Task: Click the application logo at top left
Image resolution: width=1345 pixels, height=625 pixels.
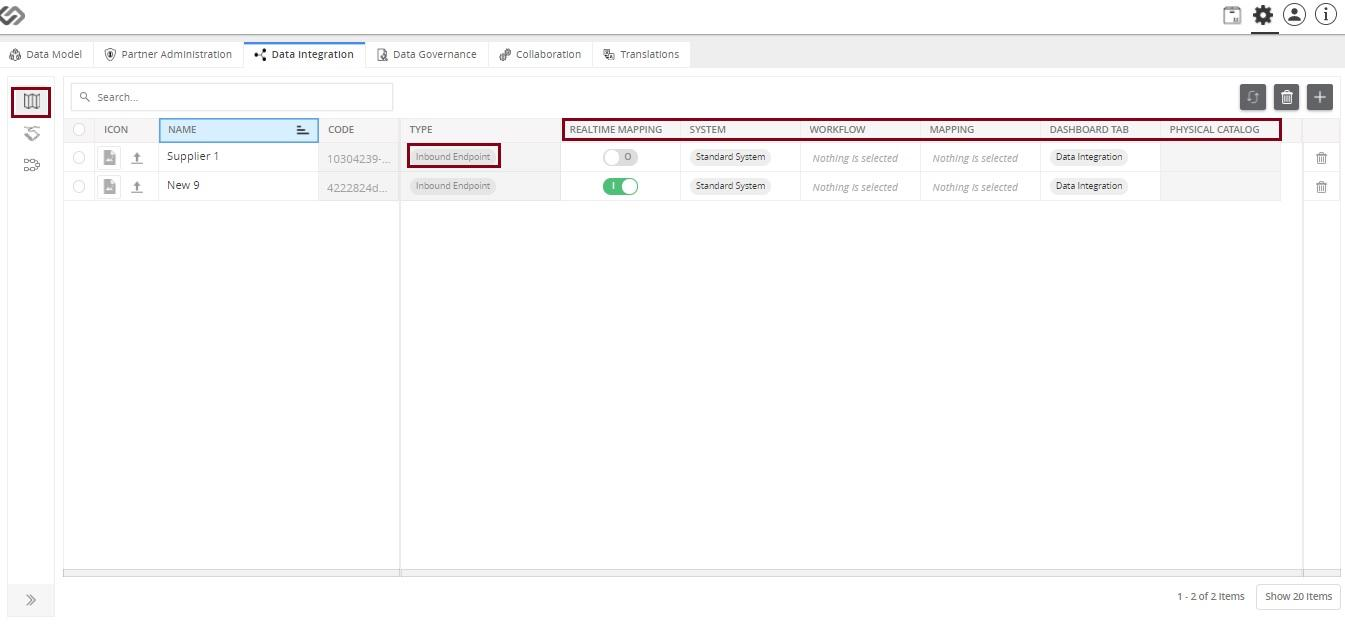Action: point(13,15)
